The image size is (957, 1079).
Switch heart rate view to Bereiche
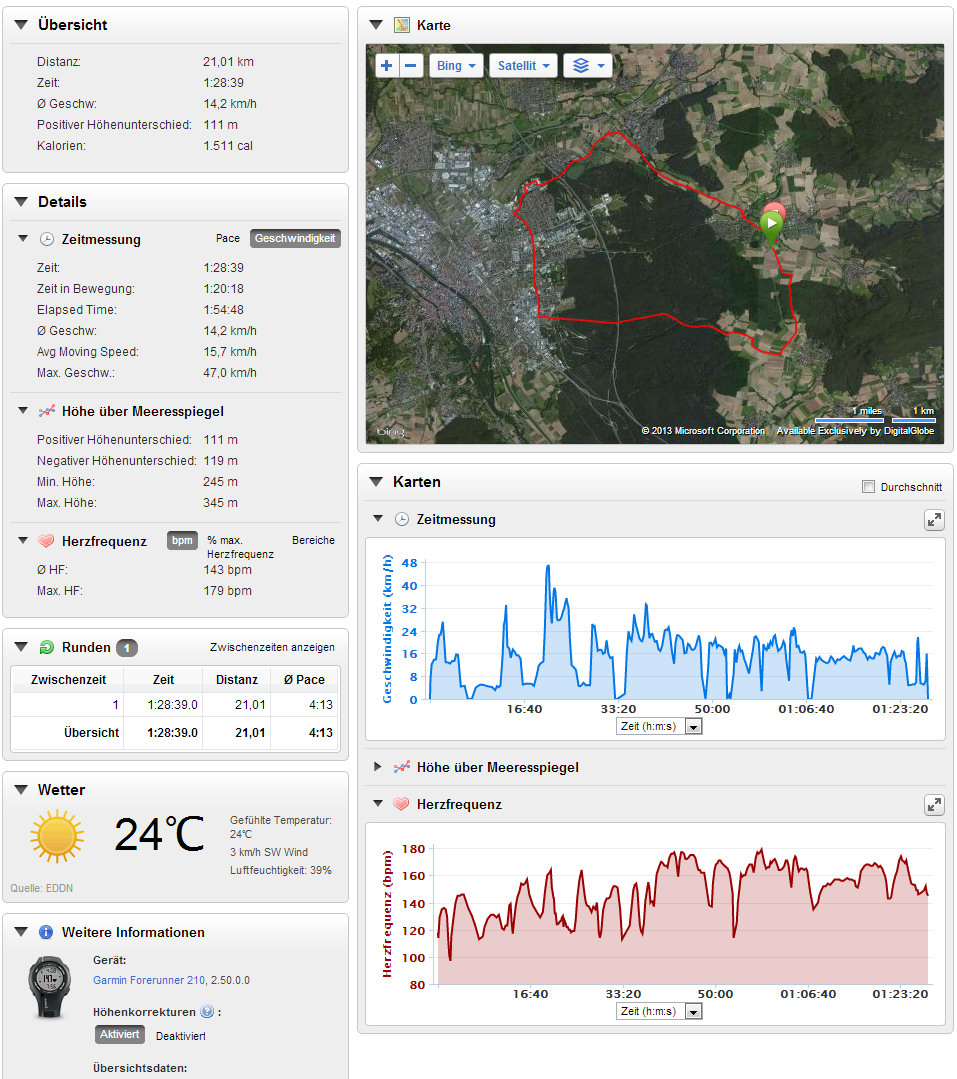point(313,540)
